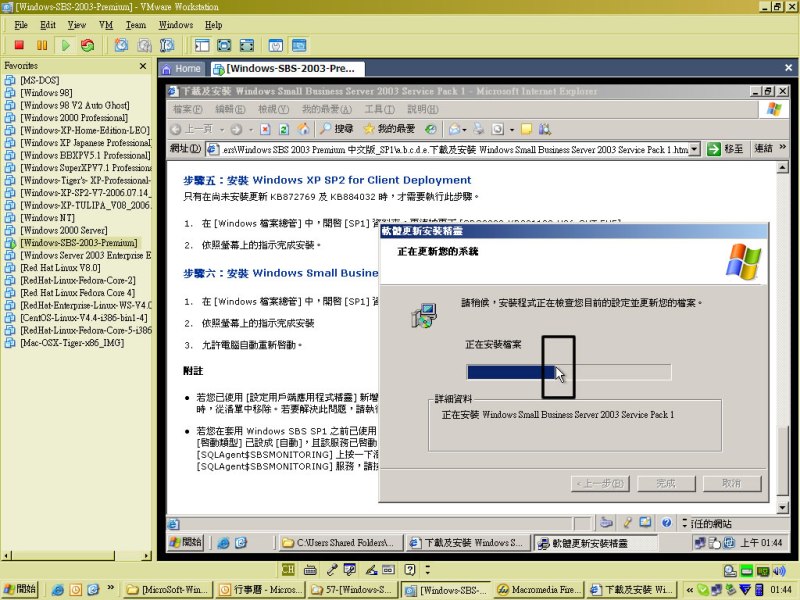Enter full screen mode from VMware toolbar
The width and height of the screenshot is (800, 600).
pos(224,45)
